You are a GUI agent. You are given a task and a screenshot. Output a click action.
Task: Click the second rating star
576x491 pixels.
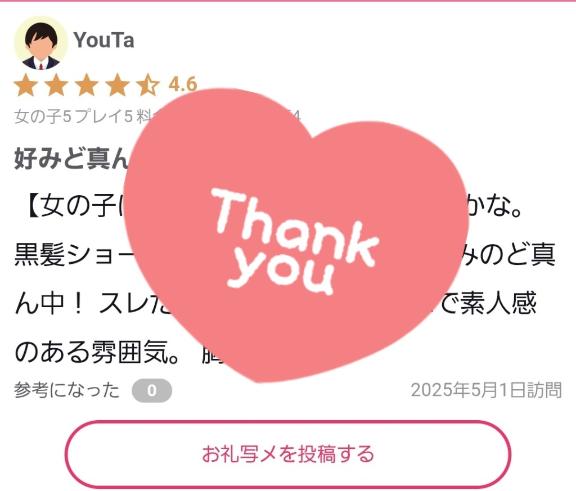coord(56,85)
